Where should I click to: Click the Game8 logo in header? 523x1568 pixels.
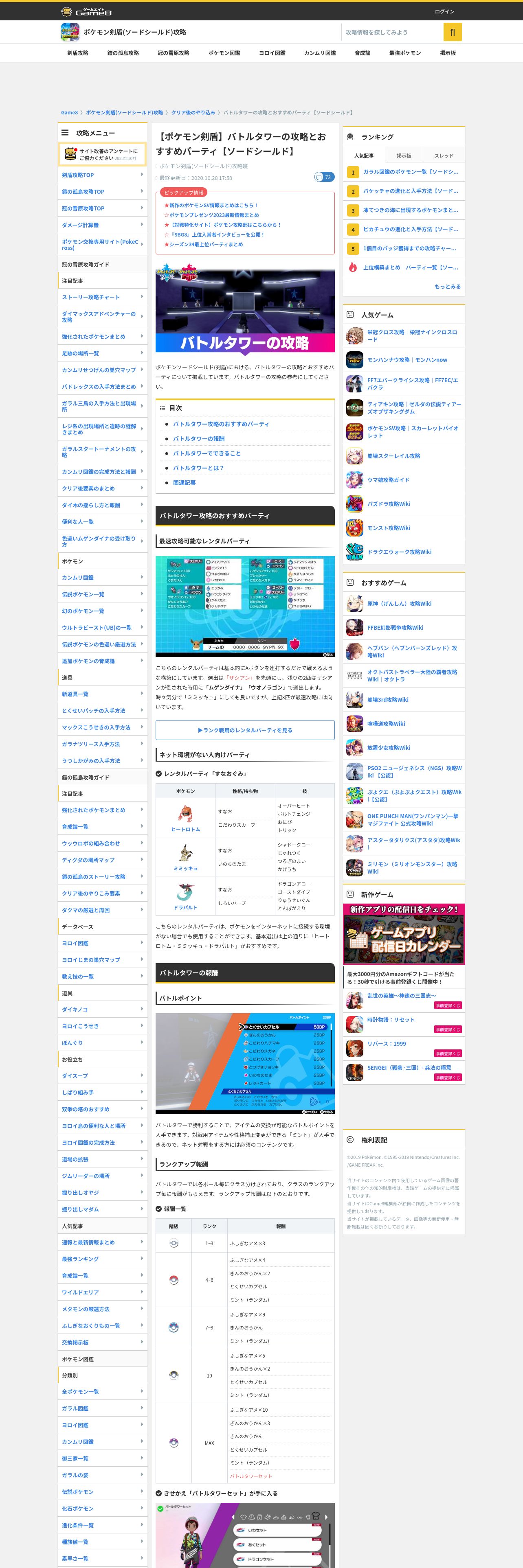coord(86,11)
